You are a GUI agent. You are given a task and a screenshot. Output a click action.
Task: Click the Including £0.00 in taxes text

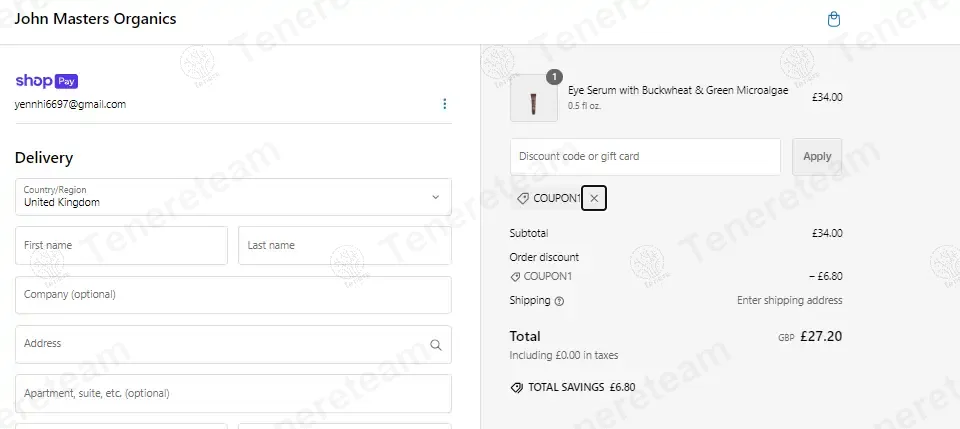coord(564,356)
